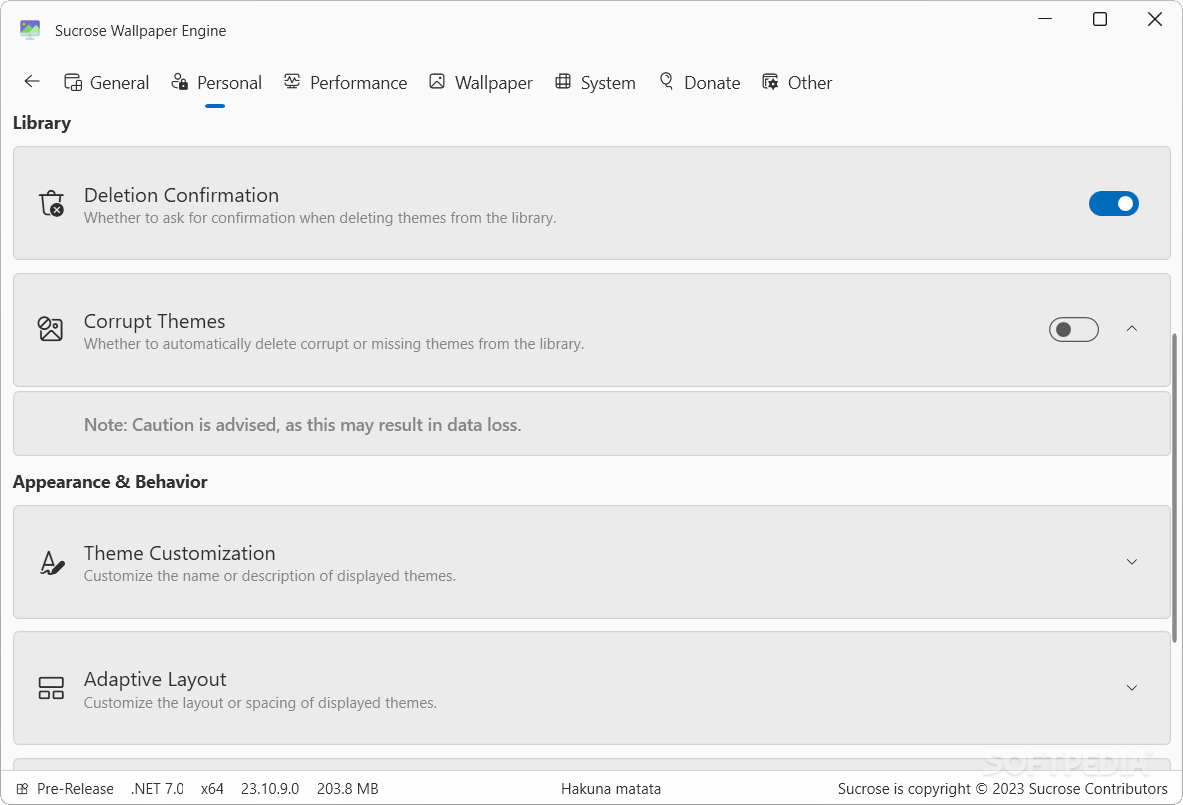Click the Pre-Release status bar icon
This screenshot has height=805, width=1183.
tap(23, 788)
